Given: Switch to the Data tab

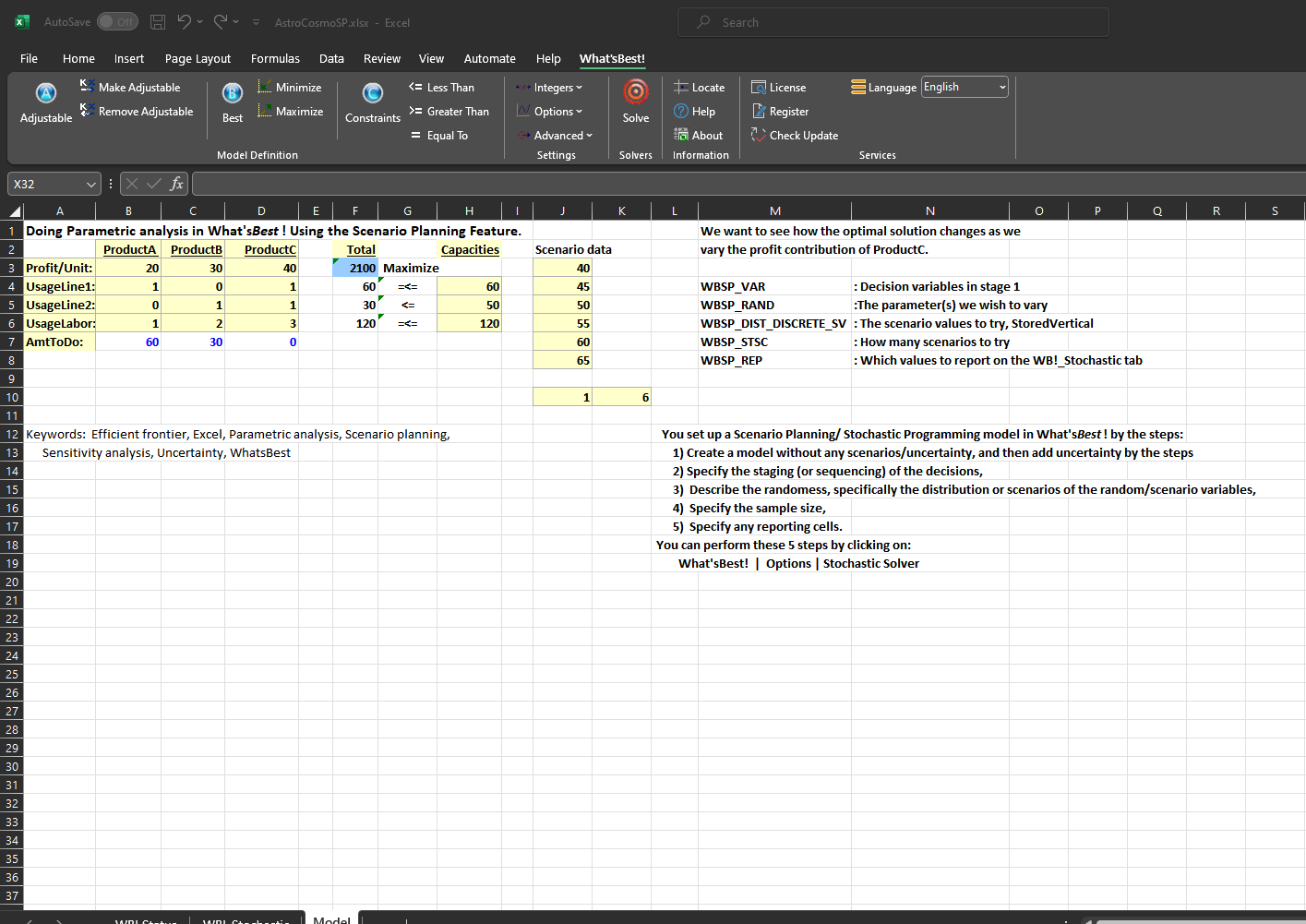Looking at the screenshot, I should (331, 58).
